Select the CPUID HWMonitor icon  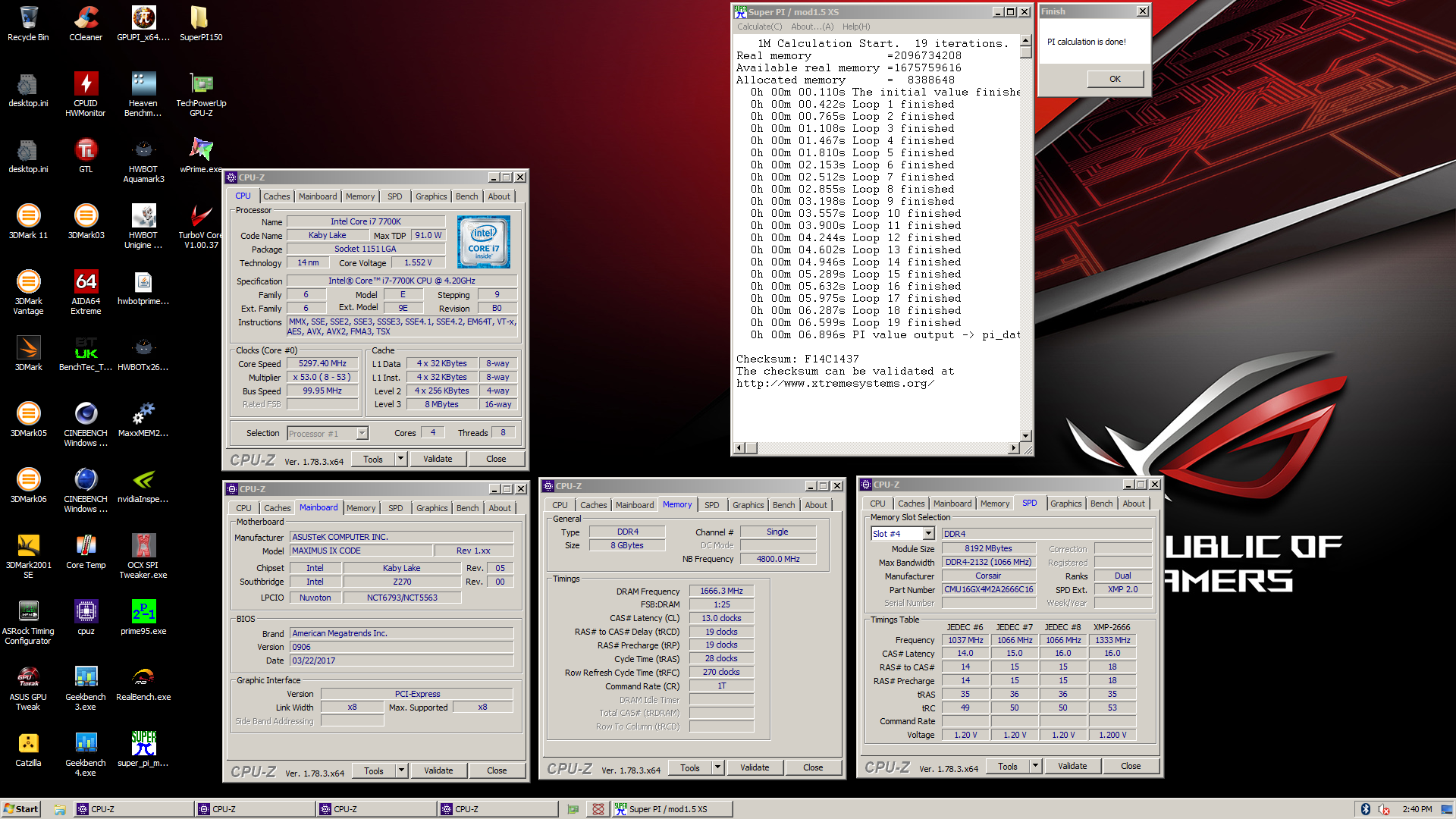(x=86, y=94)
